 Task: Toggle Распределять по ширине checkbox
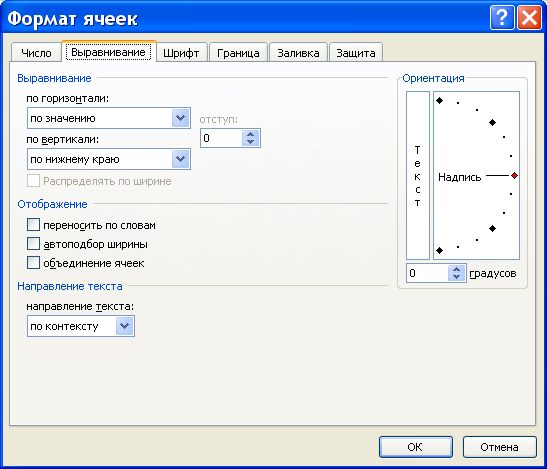(33, 181)
